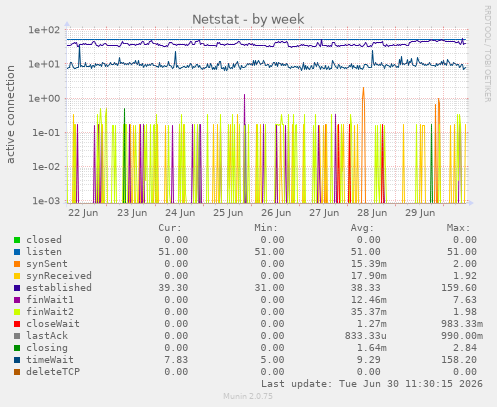Click the '27 Jun' x-axis date label
The width and height of the screenshot is (497, 407).
[x=324, y=213]
